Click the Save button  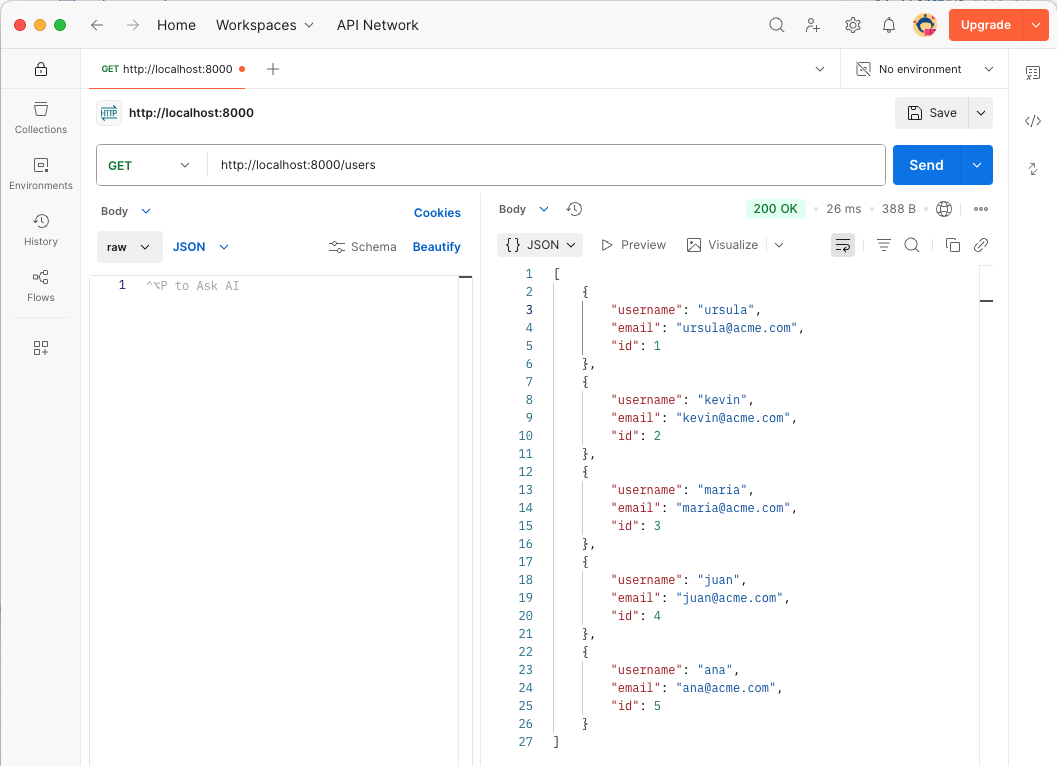point(932,113)
